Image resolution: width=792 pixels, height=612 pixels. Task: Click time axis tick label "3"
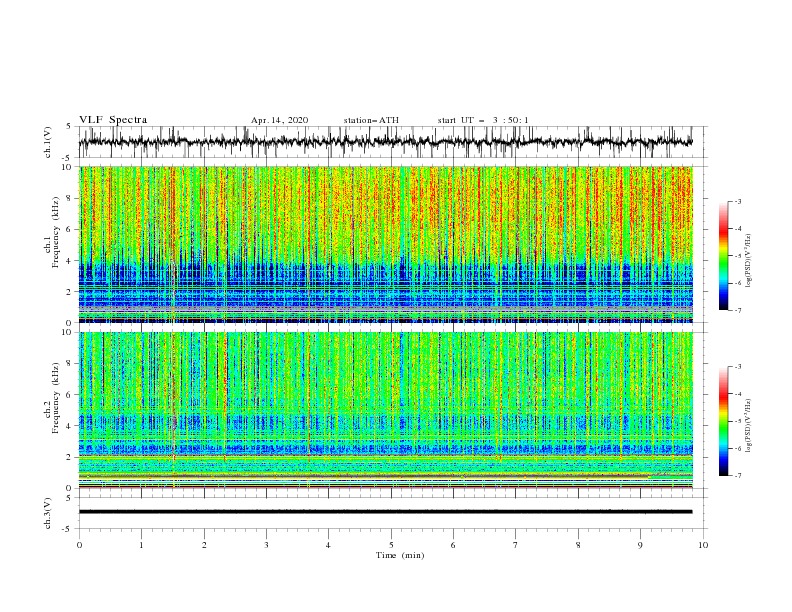[266, 545]
